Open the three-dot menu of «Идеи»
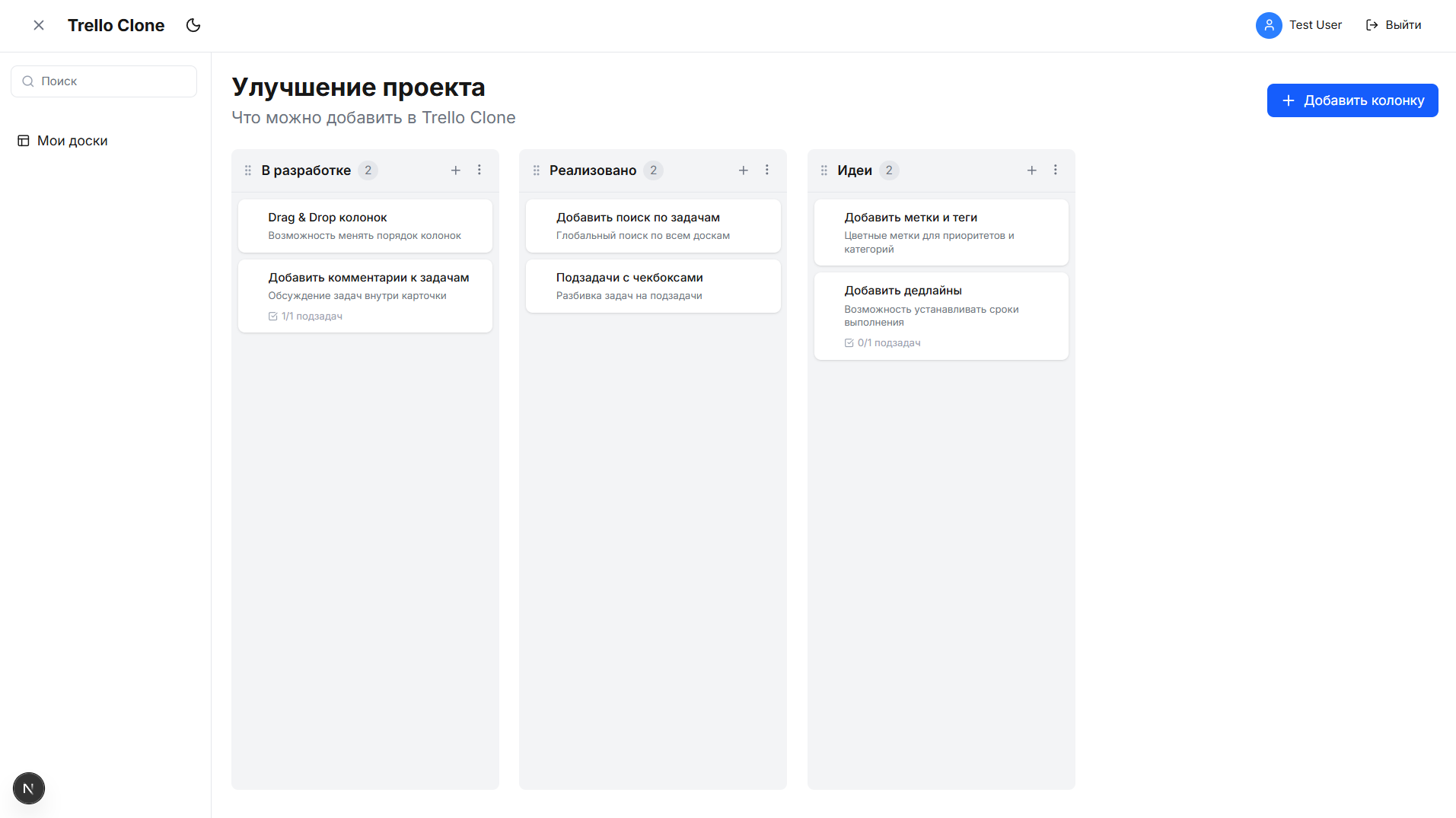The height and width of the screenshot is (818, 1456). coord(1056,170)
